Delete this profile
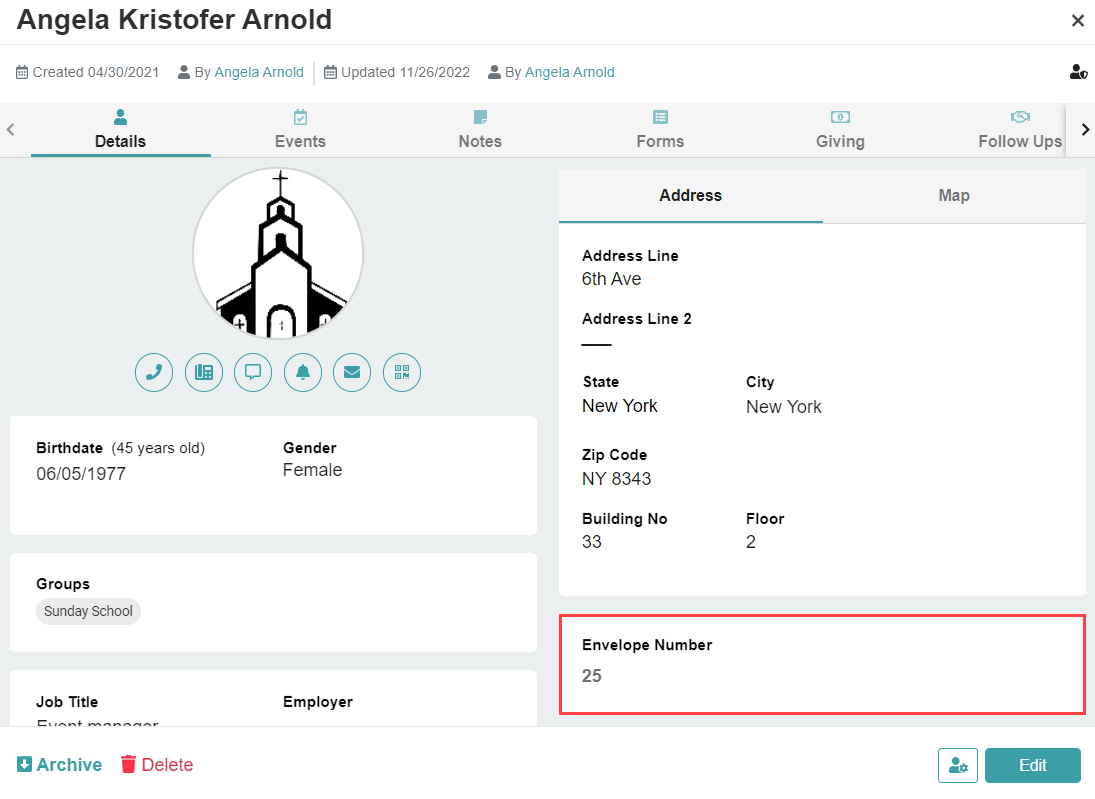The height and width of the screenshot is (799, 1095). tap(157, 765)
